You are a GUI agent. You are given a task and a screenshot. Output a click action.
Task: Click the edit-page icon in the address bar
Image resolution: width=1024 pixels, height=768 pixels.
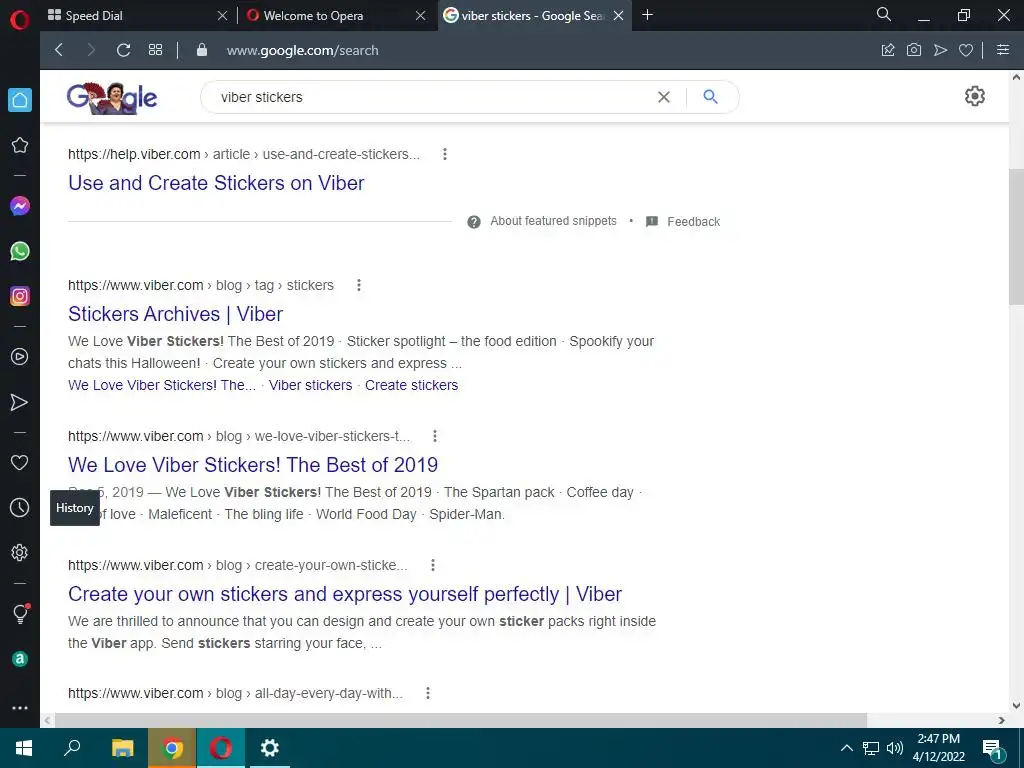click(888, 50)
